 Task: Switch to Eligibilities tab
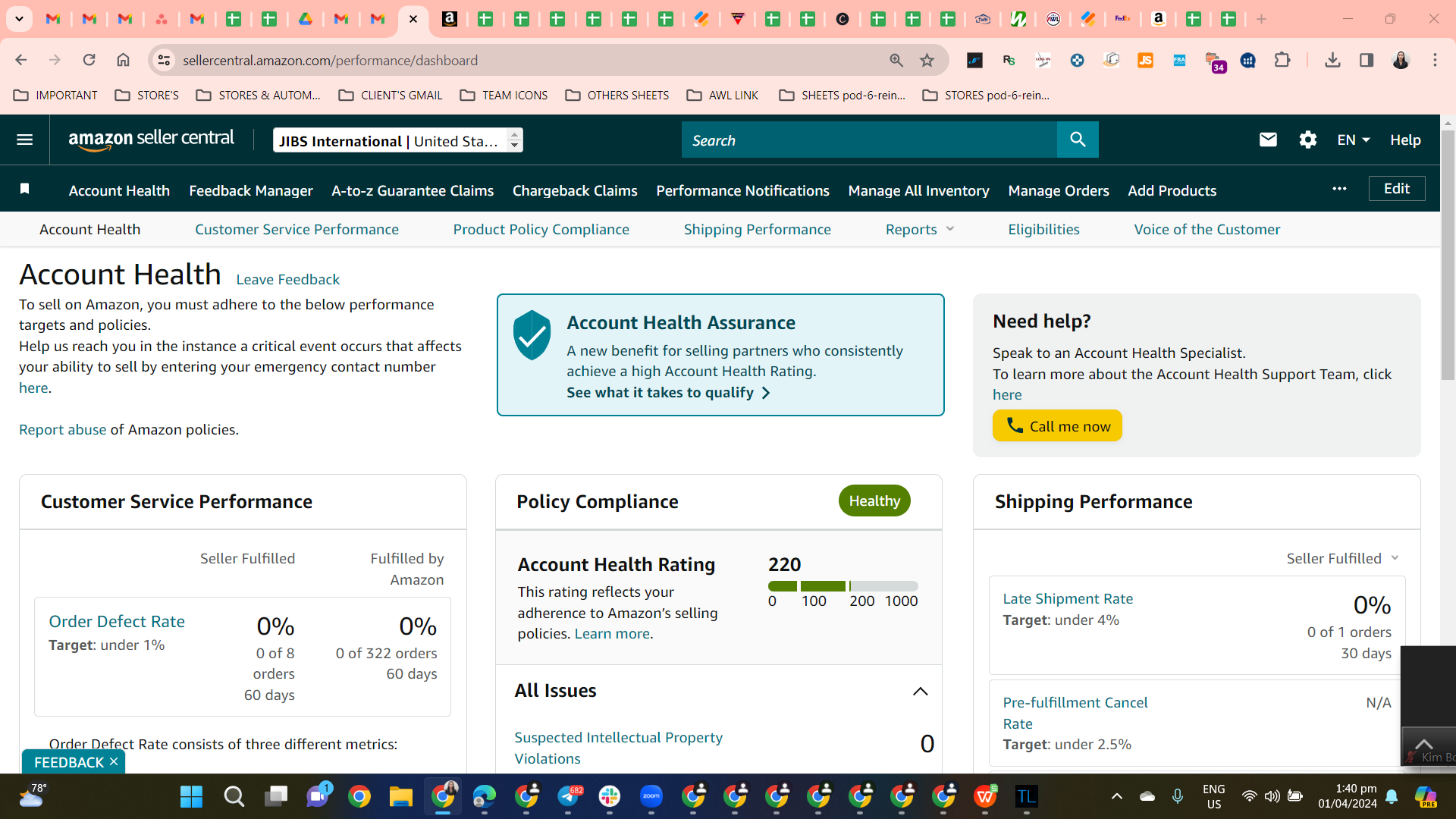click(1043, 229)
